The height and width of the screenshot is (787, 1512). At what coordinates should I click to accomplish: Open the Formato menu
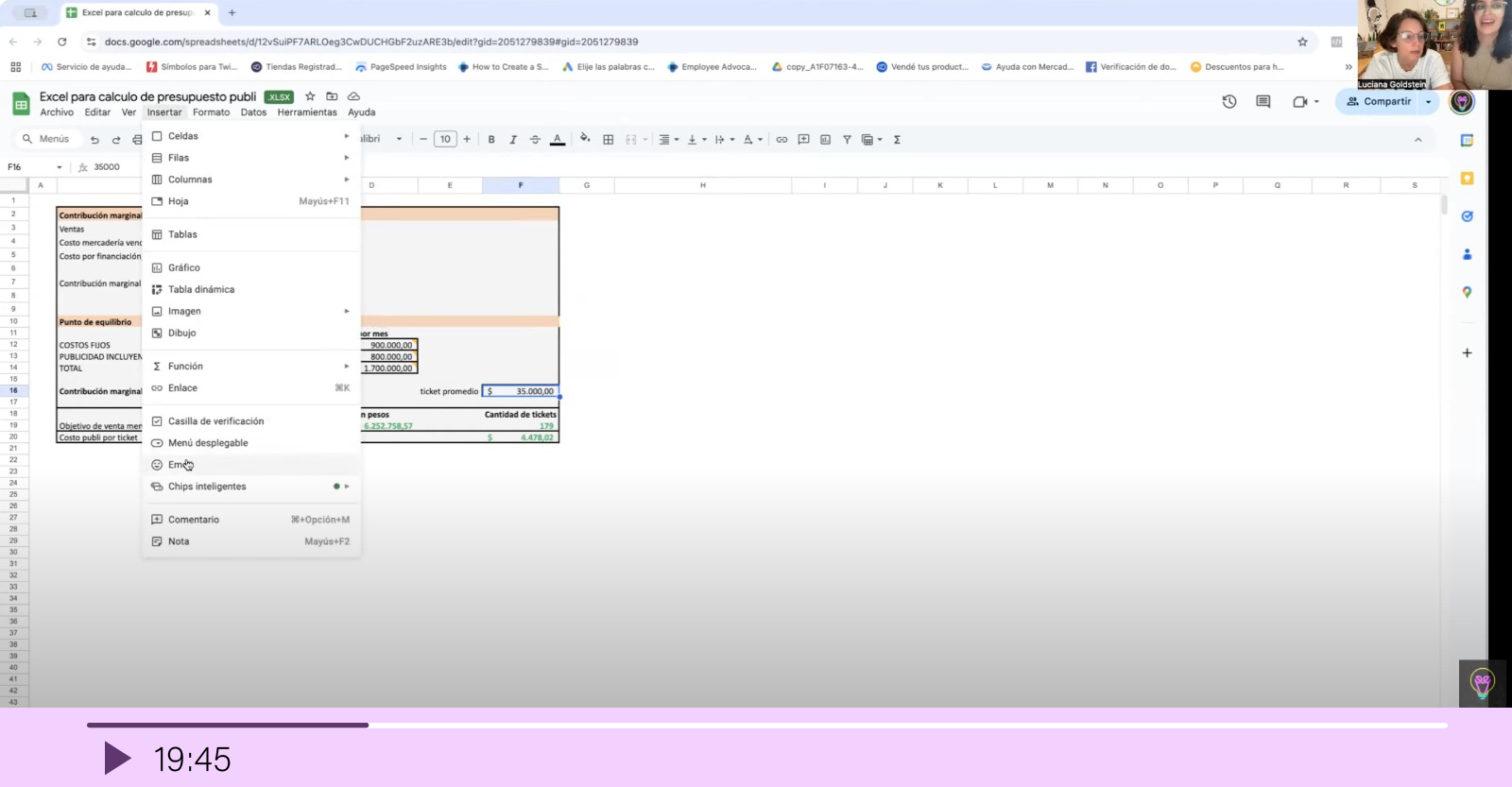click(211, 112)
